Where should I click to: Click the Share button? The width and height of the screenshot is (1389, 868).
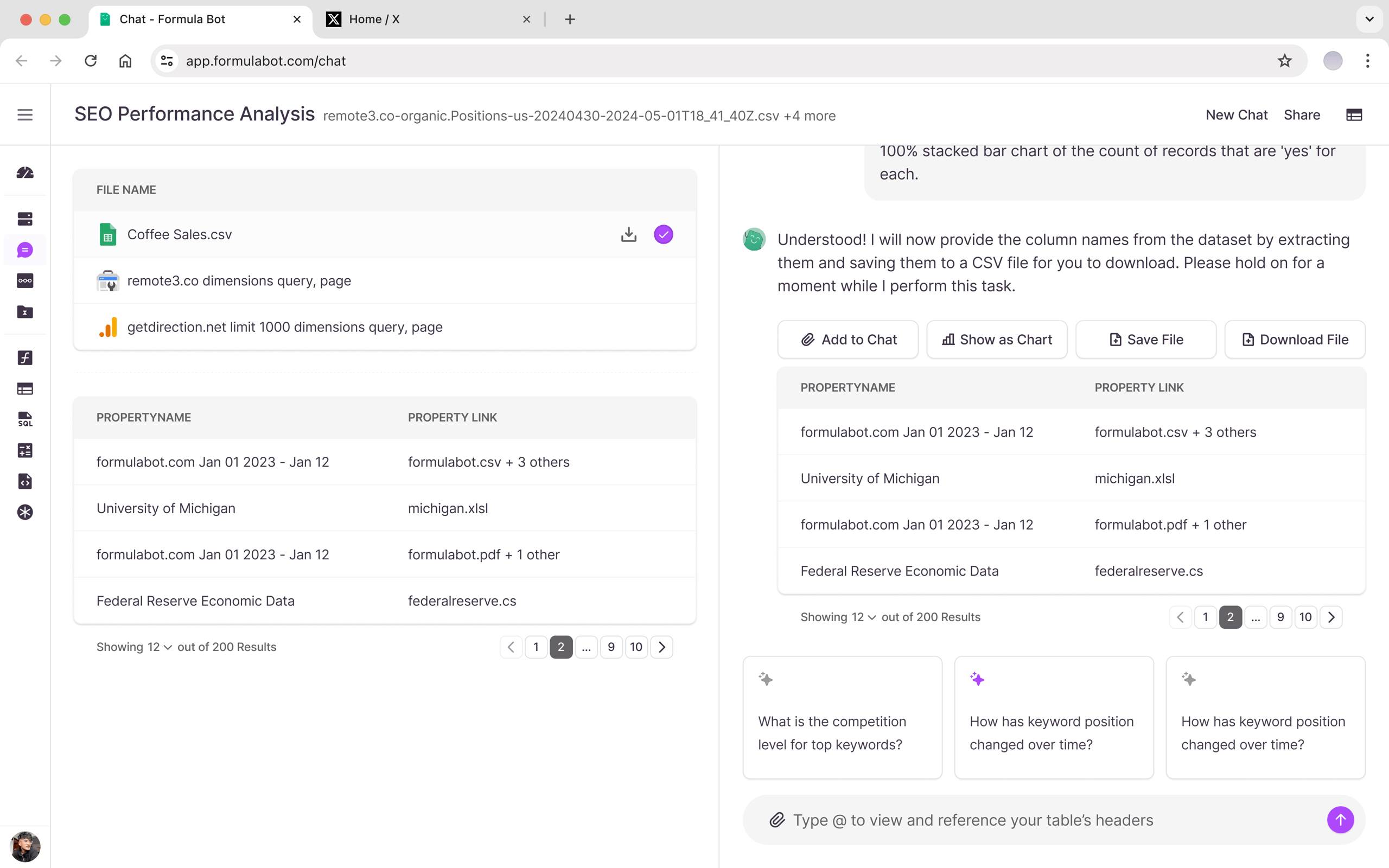pos(1302,115)
